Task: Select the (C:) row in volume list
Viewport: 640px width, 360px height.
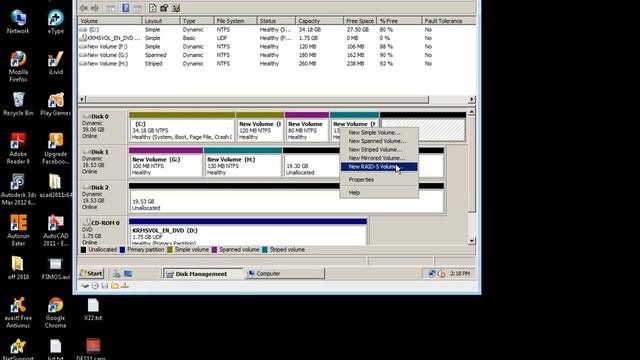Action: [x=276, y=30]
